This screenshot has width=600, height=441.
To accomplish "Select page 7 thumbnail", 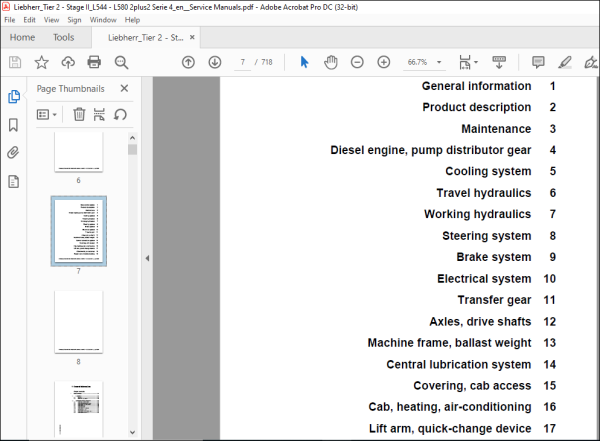I will click(78, 231).
